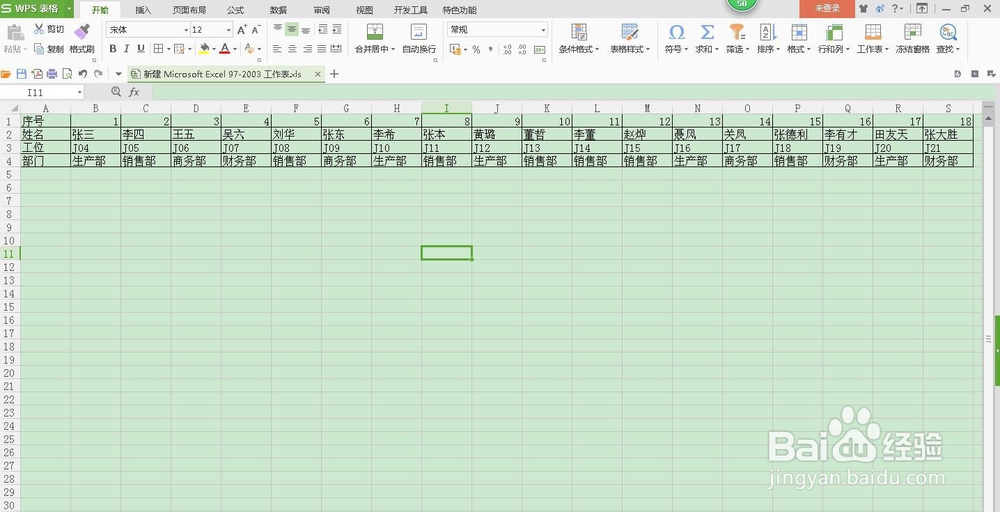This screenshot has width=1000, height=512.
Task: Click the Cut (剪切) scissors icon
Action: (38, 29)
